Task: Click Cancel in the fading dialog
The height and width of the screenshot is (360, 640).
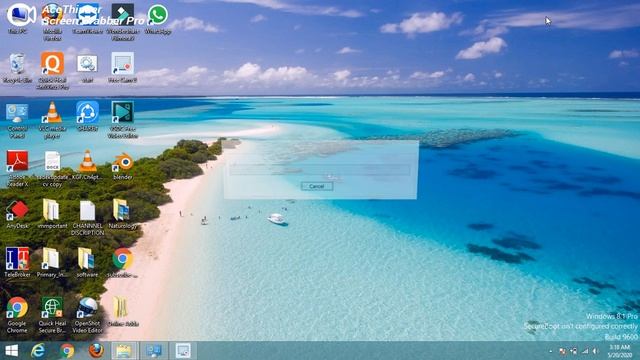Action: (317, 186)
